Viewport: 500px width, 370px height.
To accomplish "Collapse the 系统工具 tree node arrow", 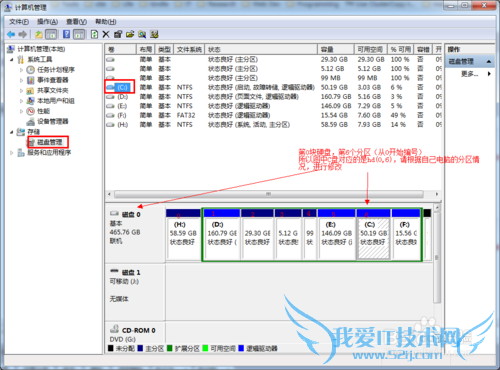I will coord(12,59).
